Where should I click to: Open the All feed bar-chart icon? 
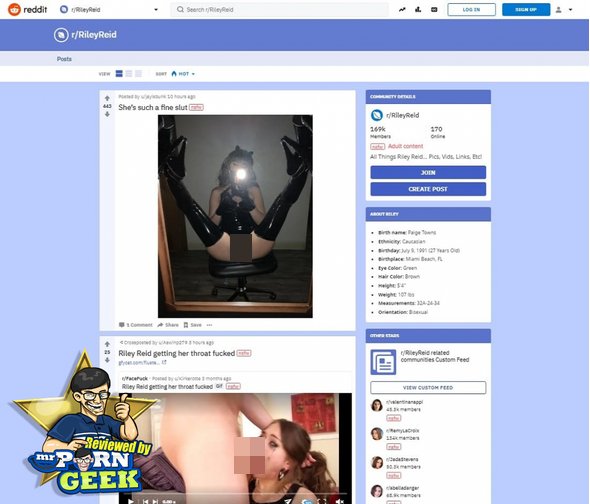pos(418,9)
